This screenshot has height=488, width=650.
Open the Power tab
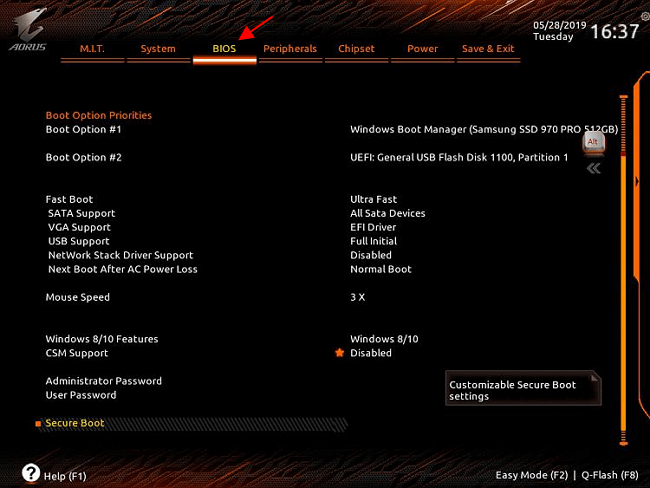(x=422, y=49)
